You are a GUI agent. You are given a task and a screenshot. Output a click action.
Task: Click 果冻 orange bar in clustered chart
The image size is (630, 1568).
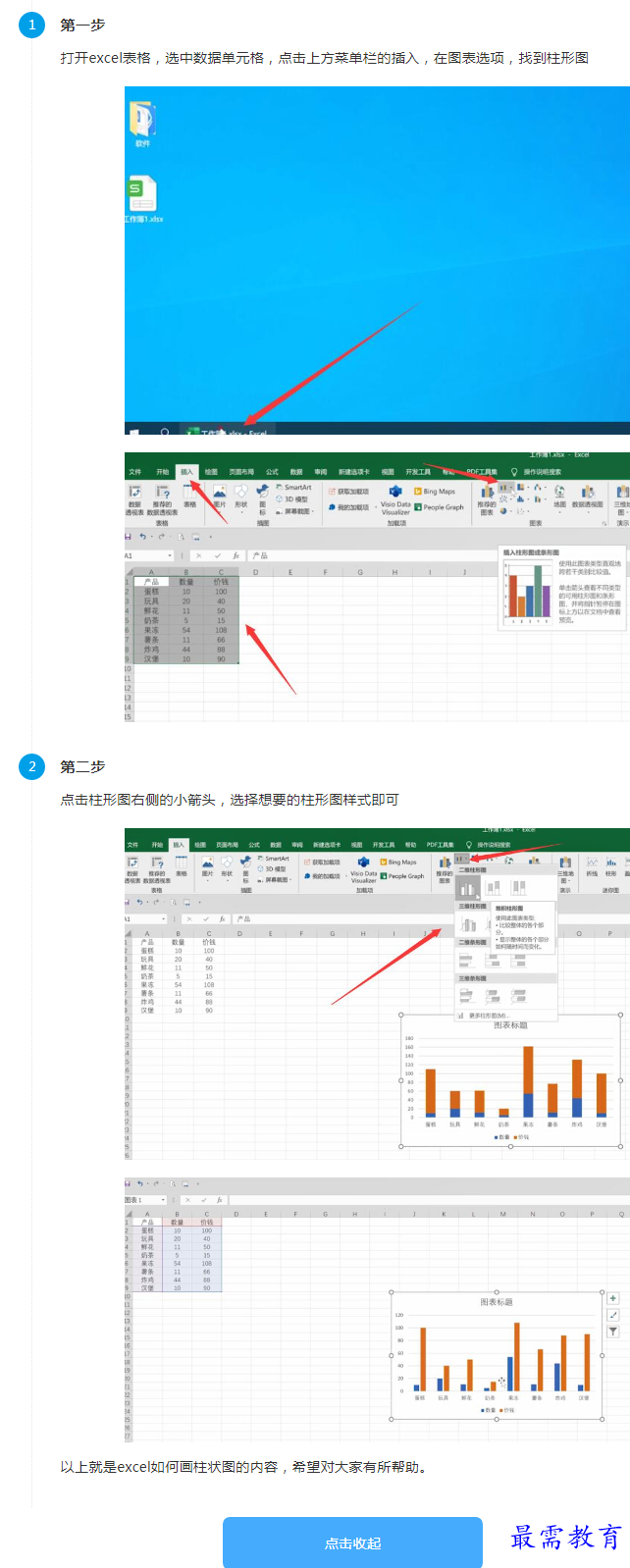(517, 1356)
